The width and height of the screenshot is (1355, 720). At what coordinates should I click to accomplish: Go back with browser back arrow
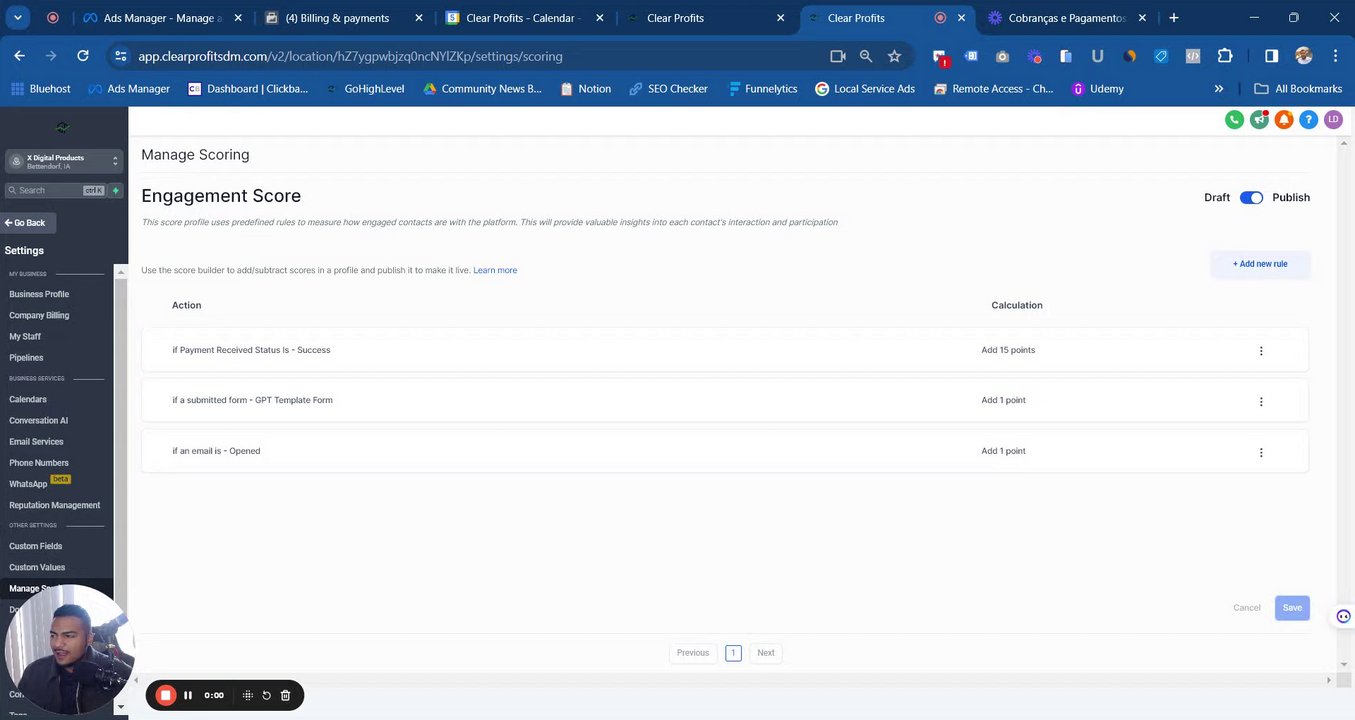19,56
